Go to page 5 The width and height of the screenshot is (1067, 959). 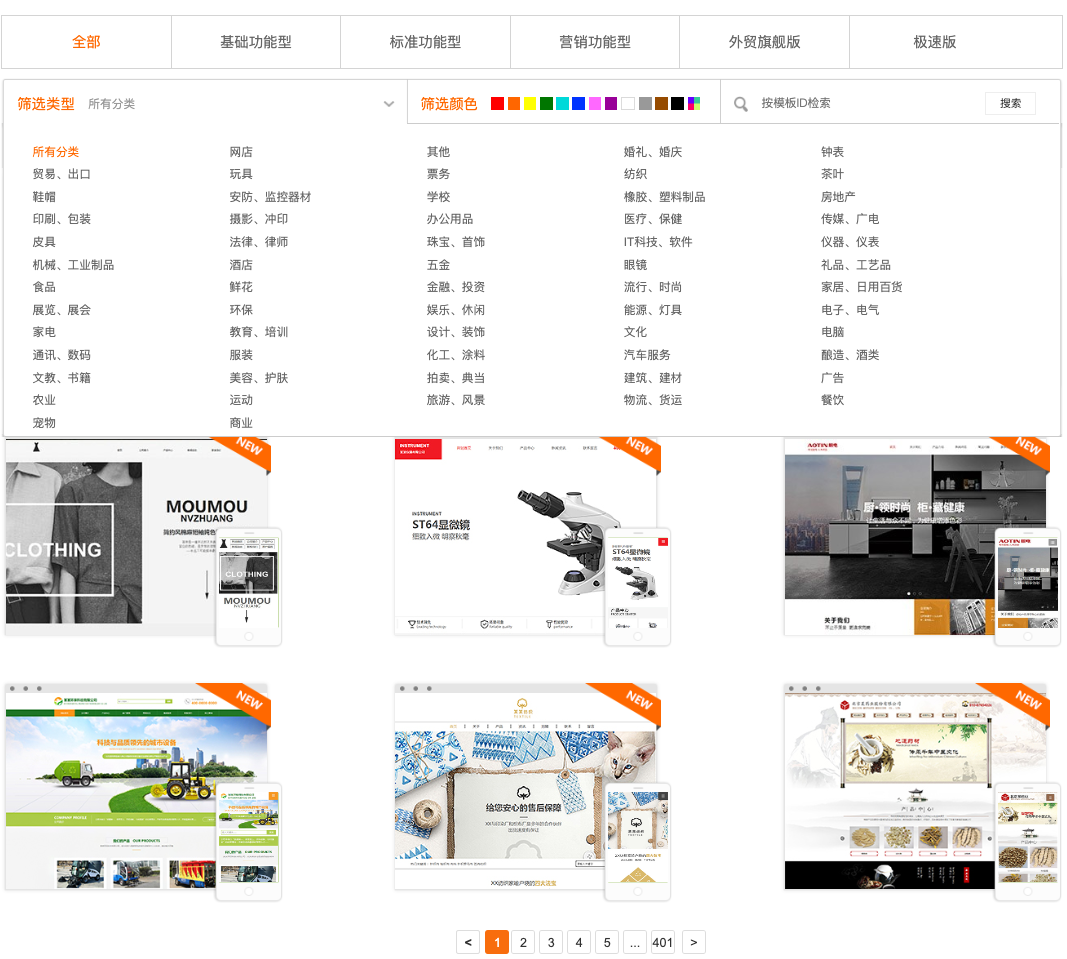tap(607, 942)
